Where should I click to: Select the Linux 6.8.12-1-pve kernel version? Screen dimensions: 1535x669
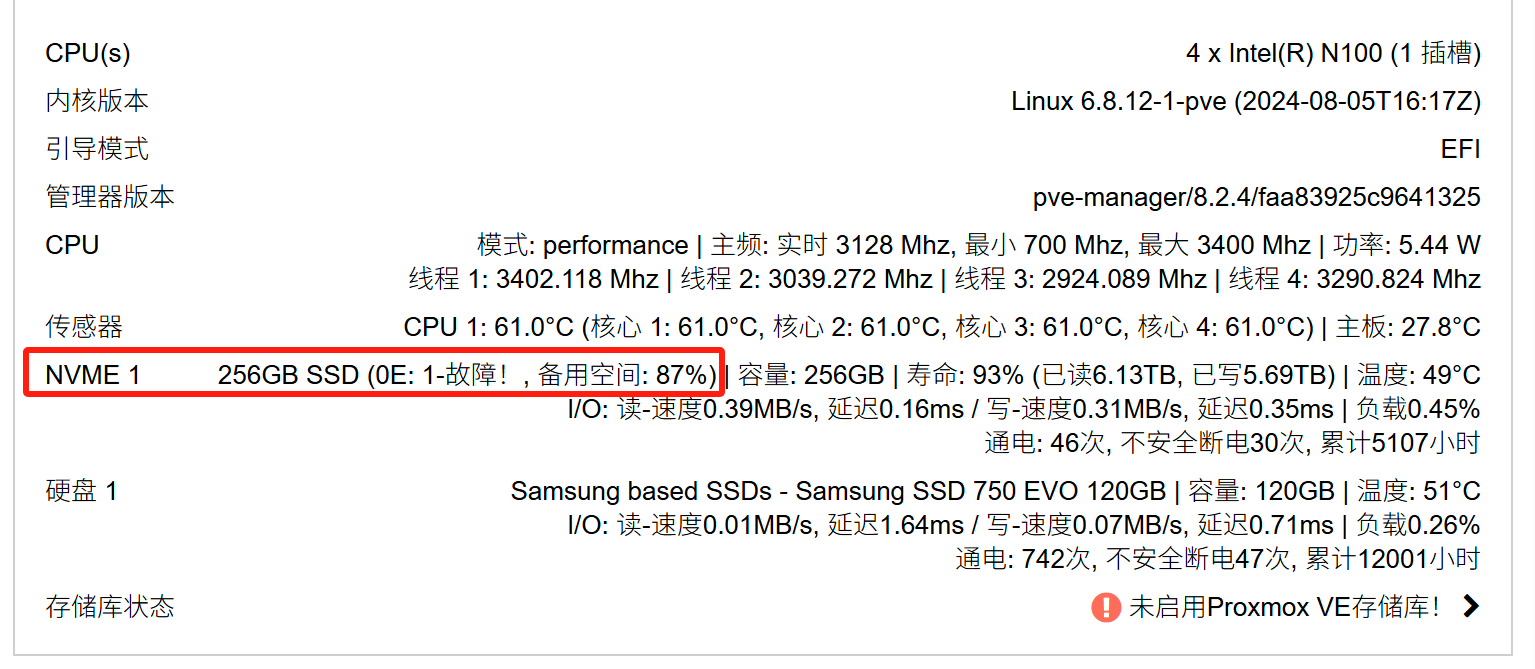1246,101
